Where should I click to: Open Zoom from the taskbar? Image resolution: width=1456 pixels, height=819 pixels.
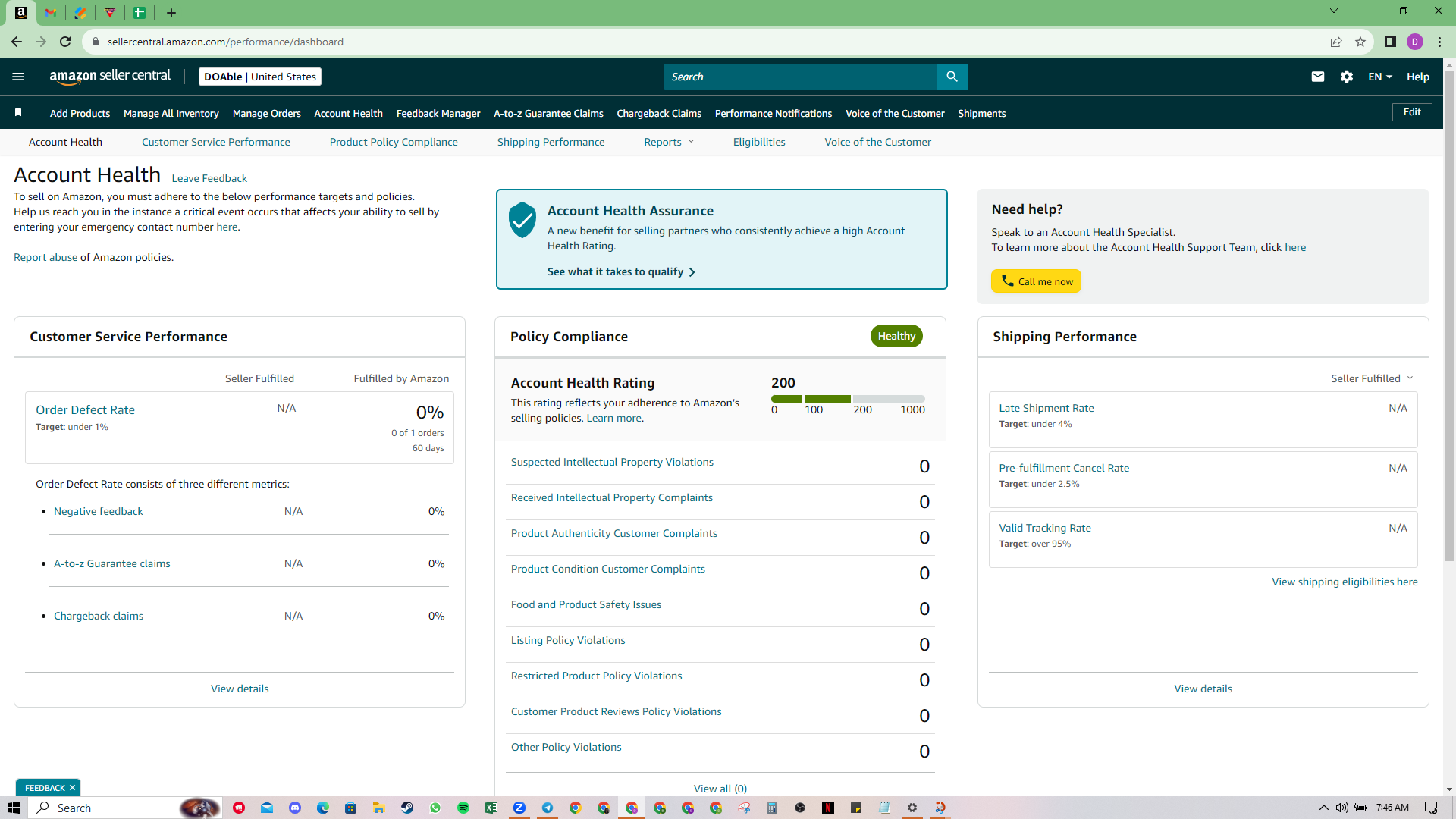pos(519,808)
